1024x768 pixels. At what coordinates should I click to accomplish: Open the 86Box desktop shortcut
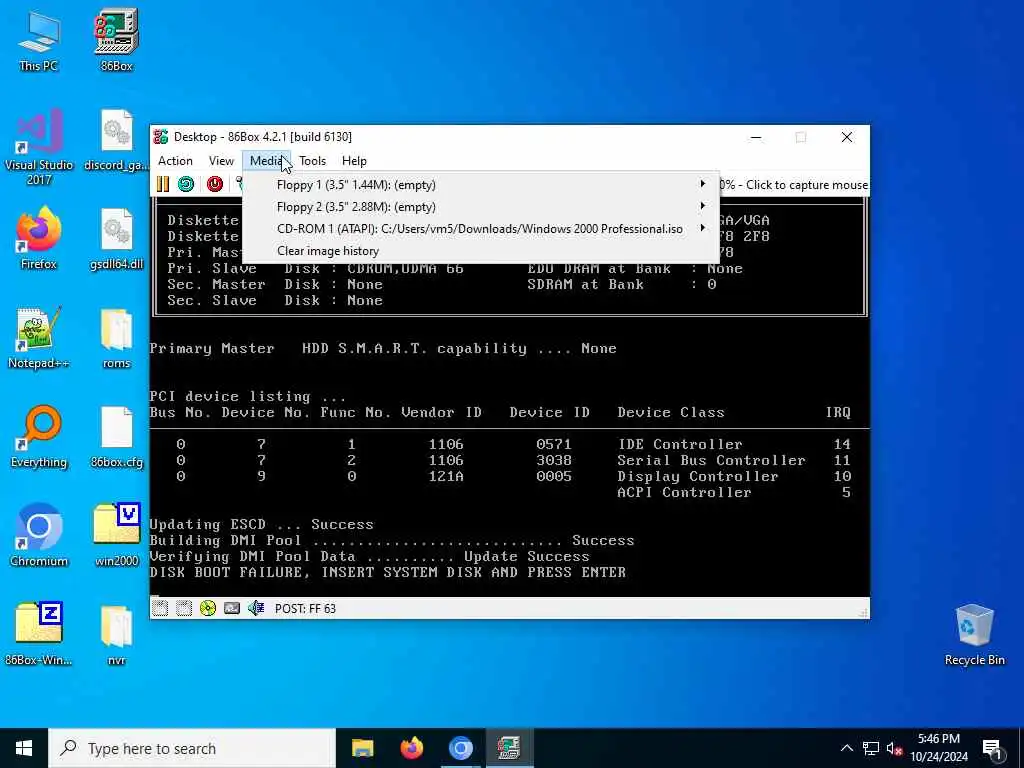click(x=116, y=40)
